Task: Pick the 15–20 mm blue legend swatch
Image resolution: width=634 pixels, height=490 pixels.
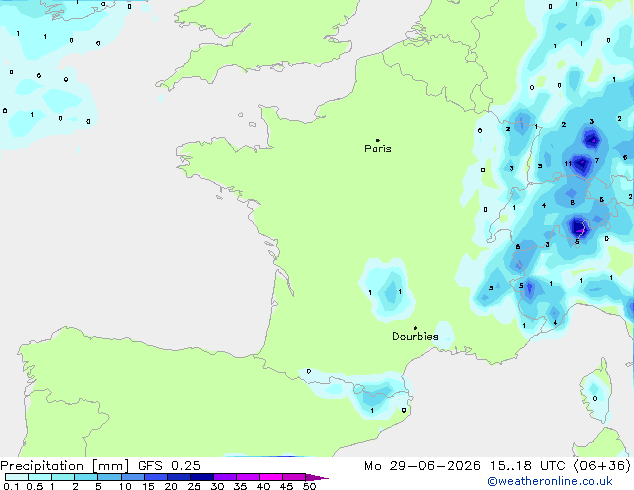Action: click(156, 477)
